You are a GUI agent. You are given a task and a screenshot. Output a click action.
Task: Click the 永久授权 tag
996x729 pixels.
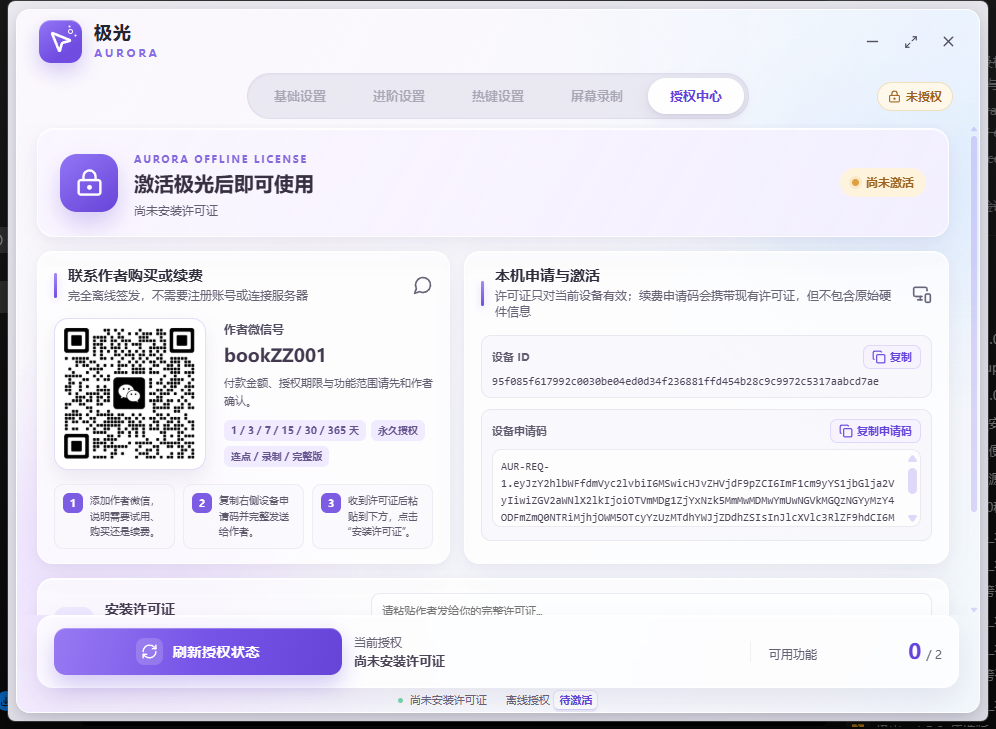[398, 431]
